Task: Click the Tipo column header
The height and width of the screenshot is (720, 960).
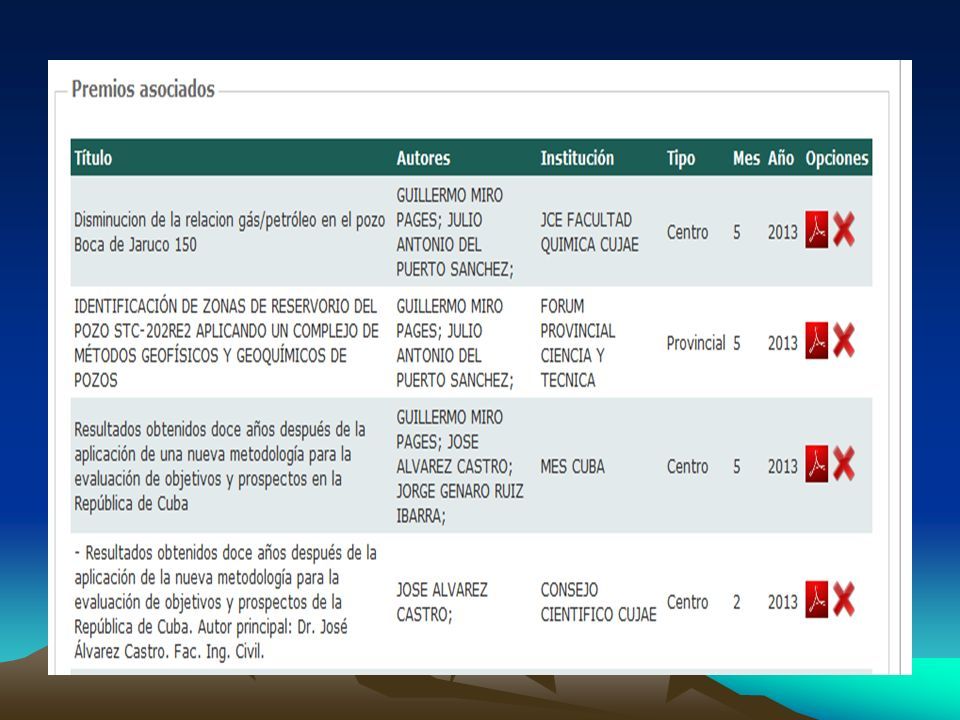Action: [x=681, y=158]
